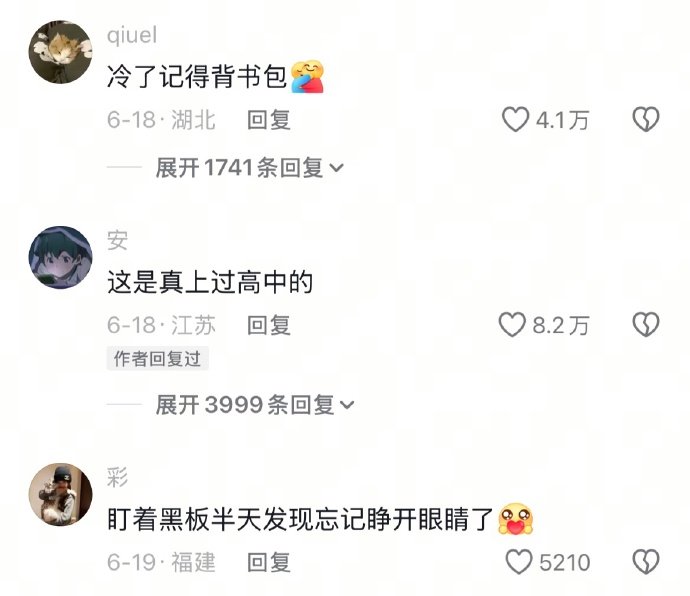
Task: Like 彩's comment with 5210 likes
Action: click(x=519, y=562)
